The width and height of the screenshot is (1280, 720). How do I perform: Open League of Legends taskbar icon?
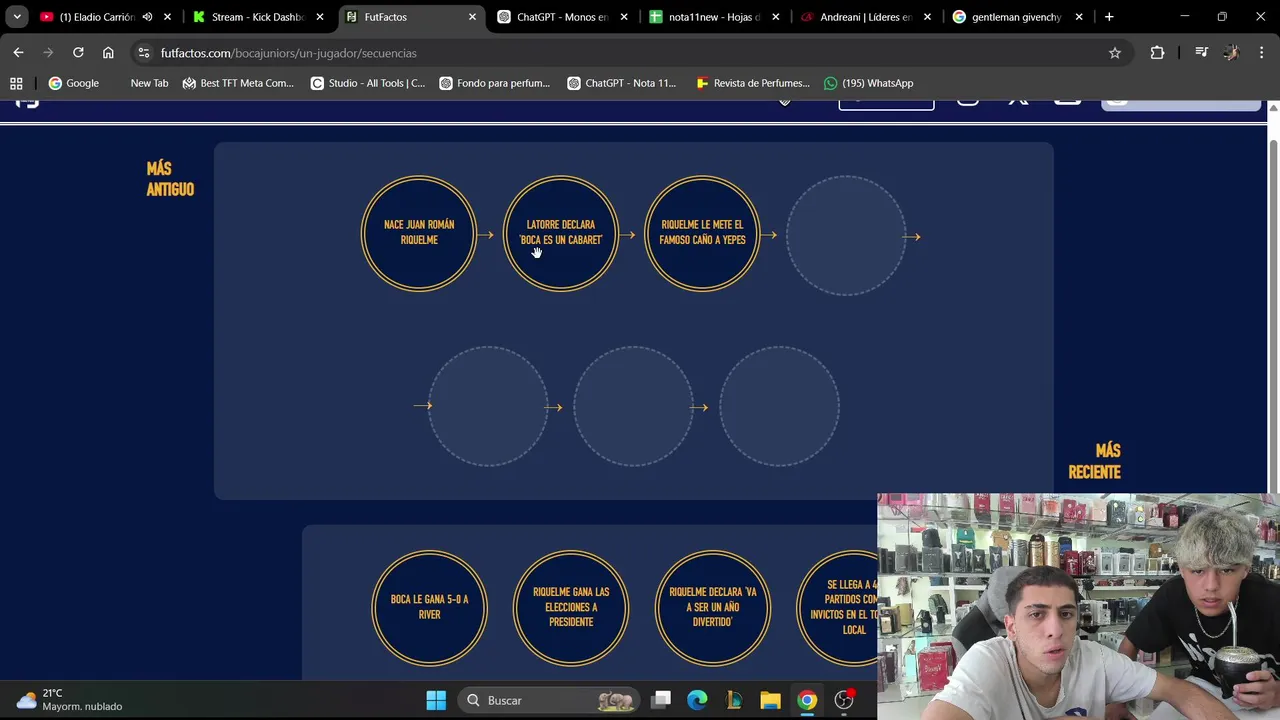point(734,700)
